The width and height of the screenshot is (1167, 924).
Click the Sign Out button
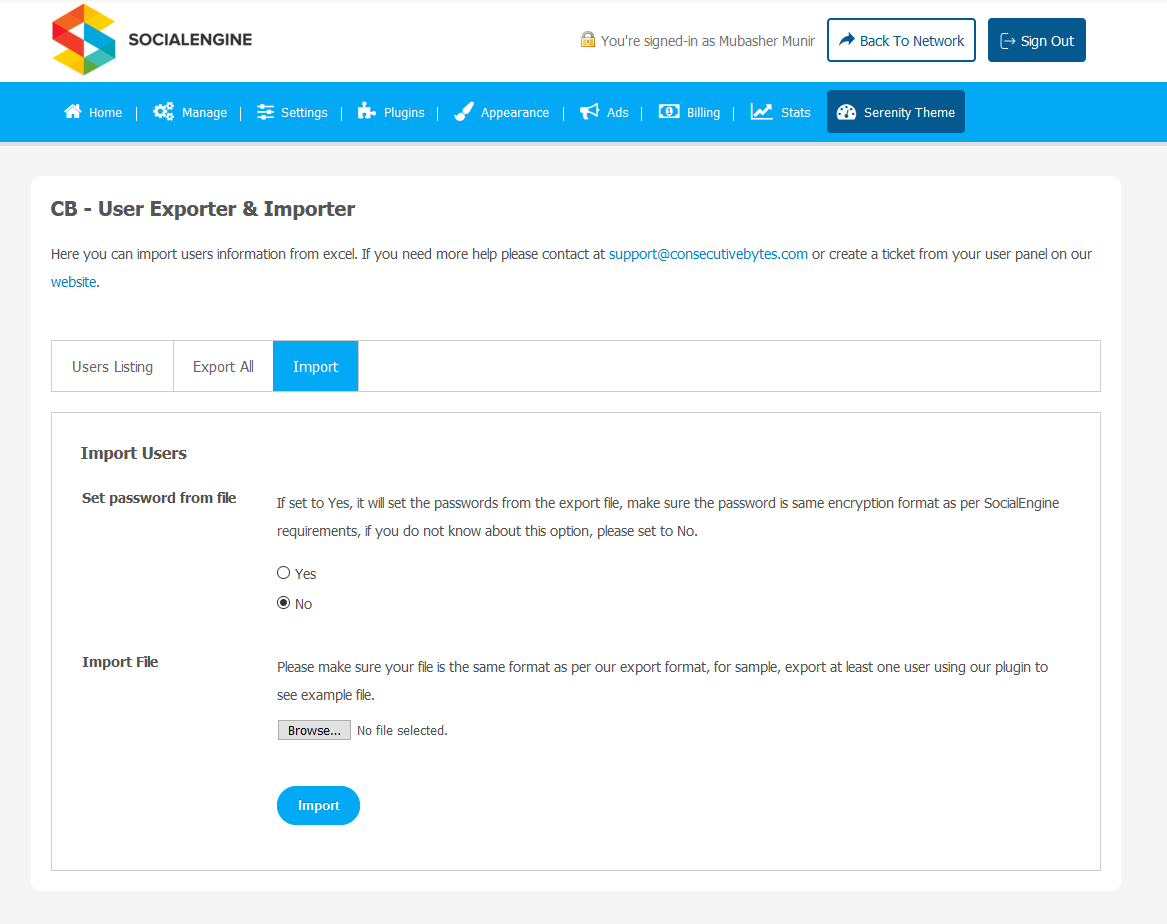click(1036, 40)
